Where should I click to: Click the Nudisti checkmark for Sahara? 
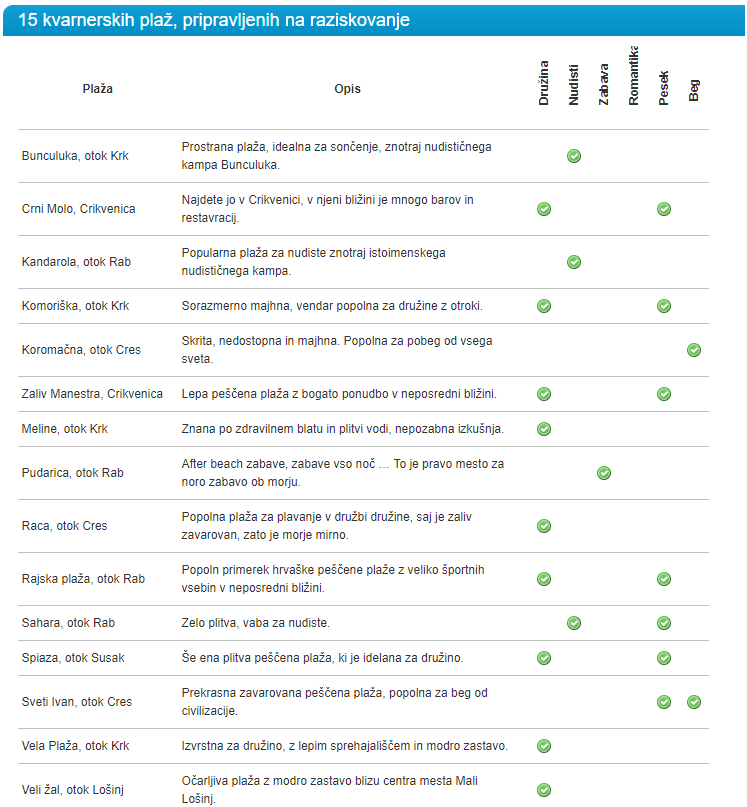pyautogui.click(x=574, y=623)
